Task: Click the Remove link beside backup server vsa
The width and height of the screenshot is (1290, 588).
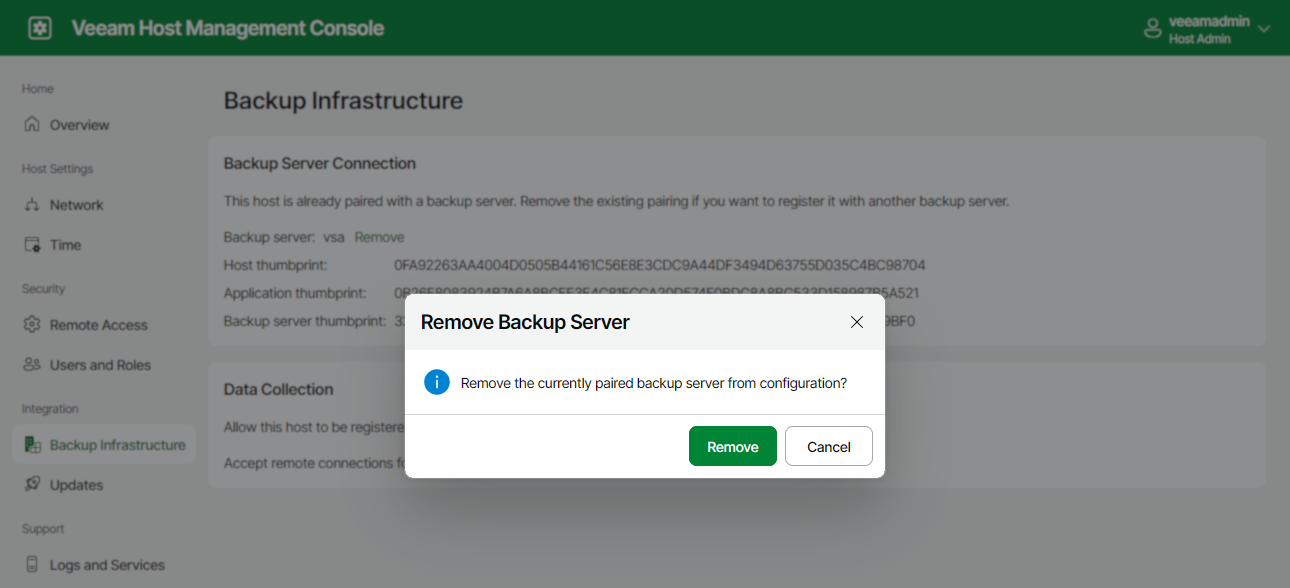Action: click(x=379, y=236)
